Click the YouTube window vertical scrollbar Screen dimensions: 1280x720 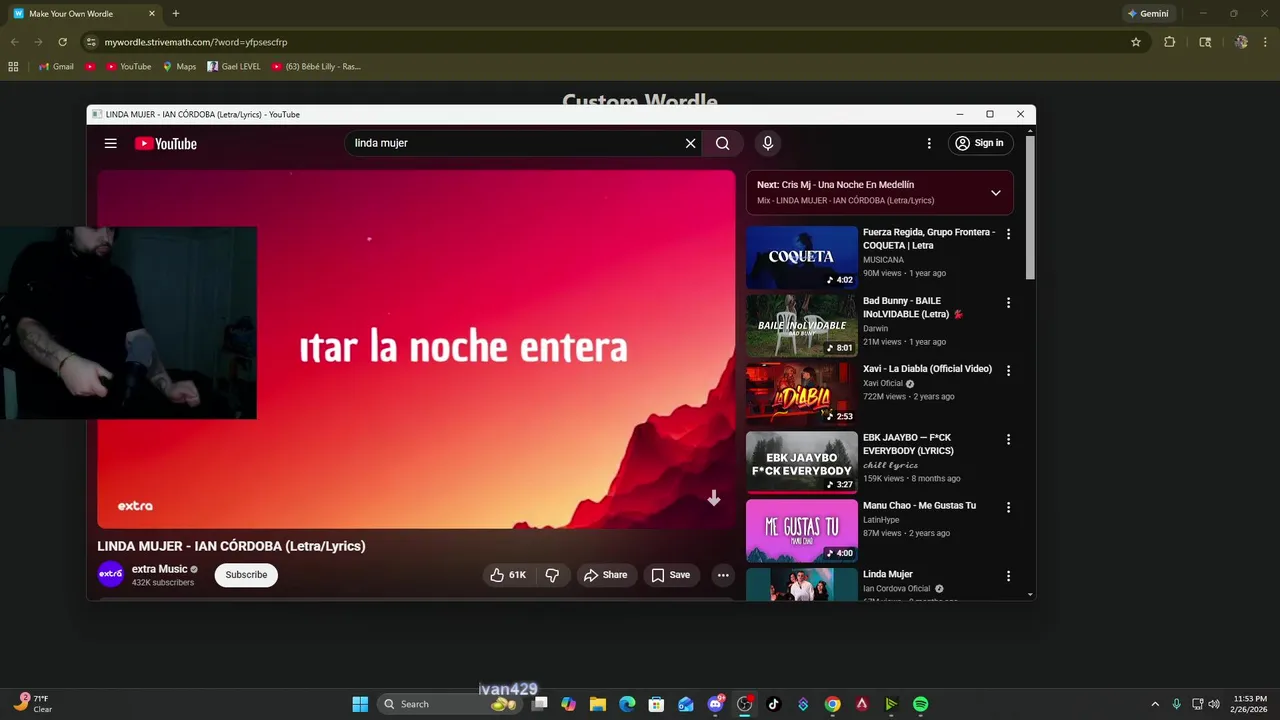click(x=1030, y=207)
